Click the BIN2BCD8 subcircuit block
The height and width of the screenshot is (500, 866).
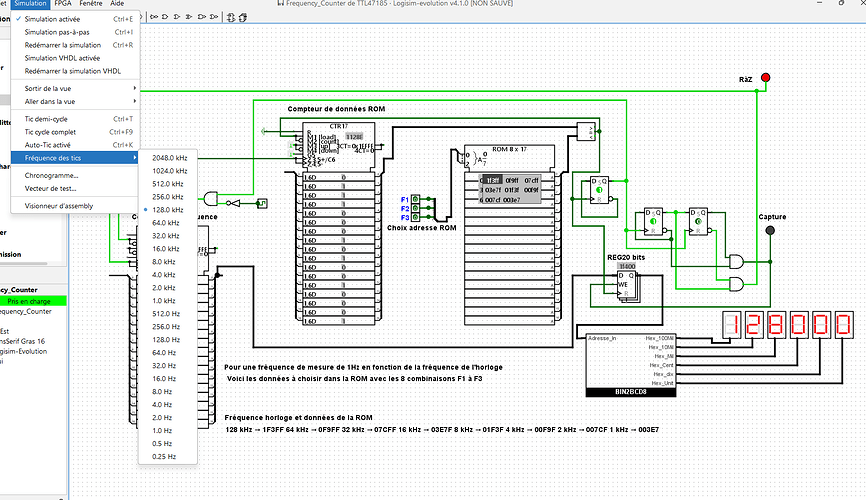click(x=631, y=365)
